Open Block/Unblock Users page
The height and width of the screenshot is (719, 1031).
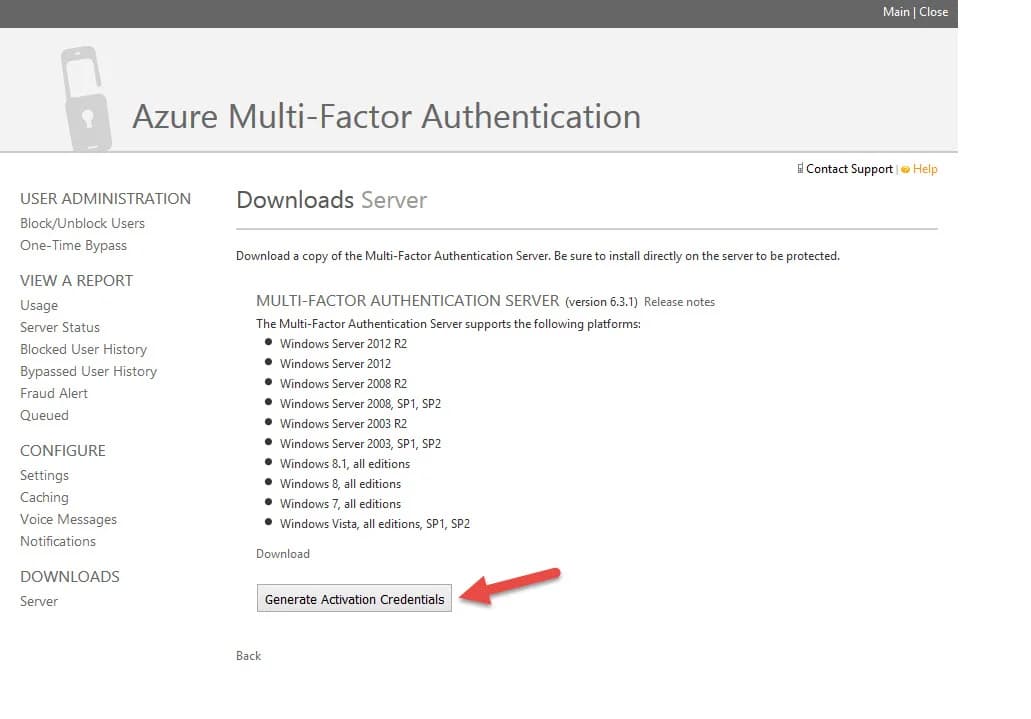click(x=82, y=224)
